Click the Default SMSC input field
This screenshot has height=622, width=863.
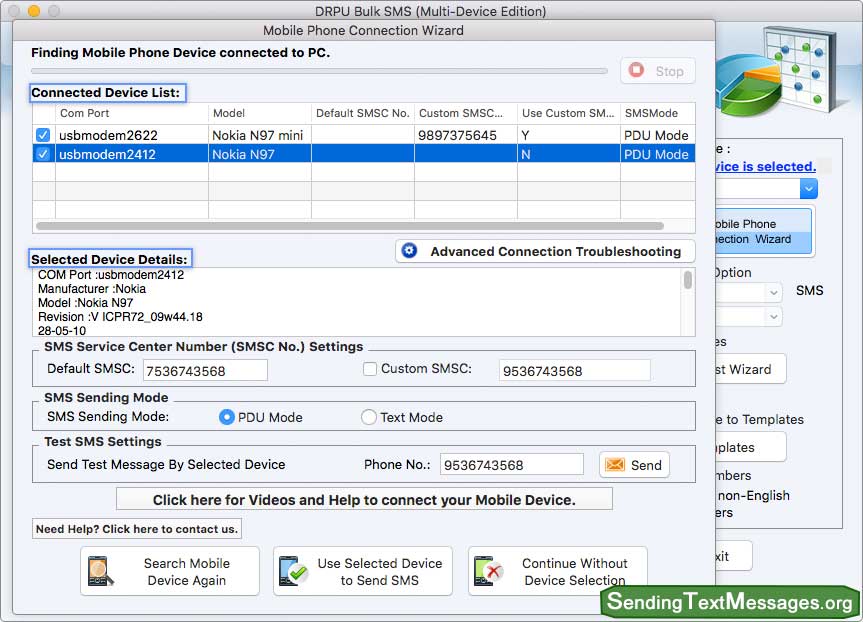pos(205,370)
